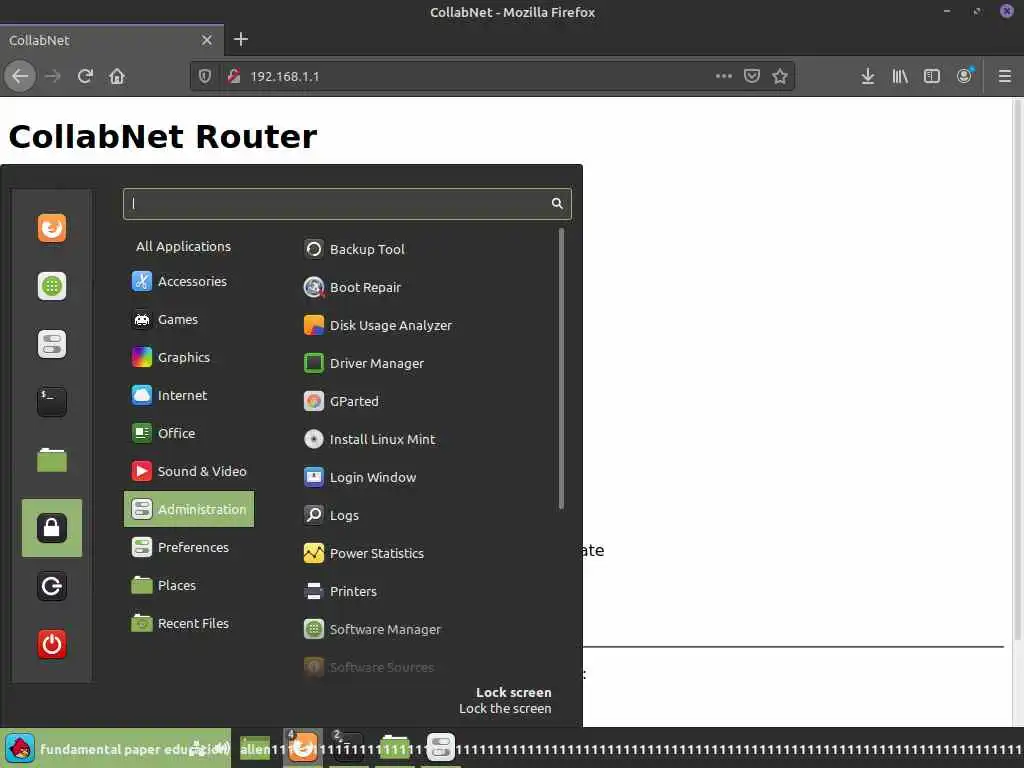Click tracking protection shield icon in address bar
The width and height of the screenshot is (1024, 768).
click(x=205, y=76)
